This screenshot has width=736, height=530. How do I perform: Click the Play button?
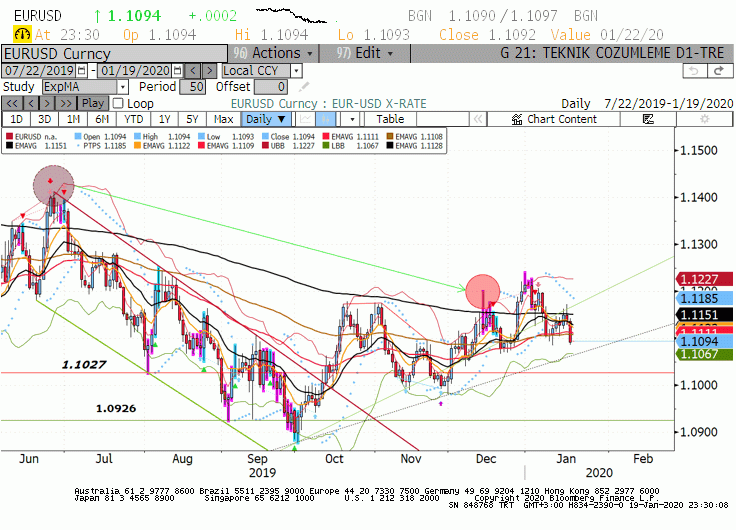(93, 103)
